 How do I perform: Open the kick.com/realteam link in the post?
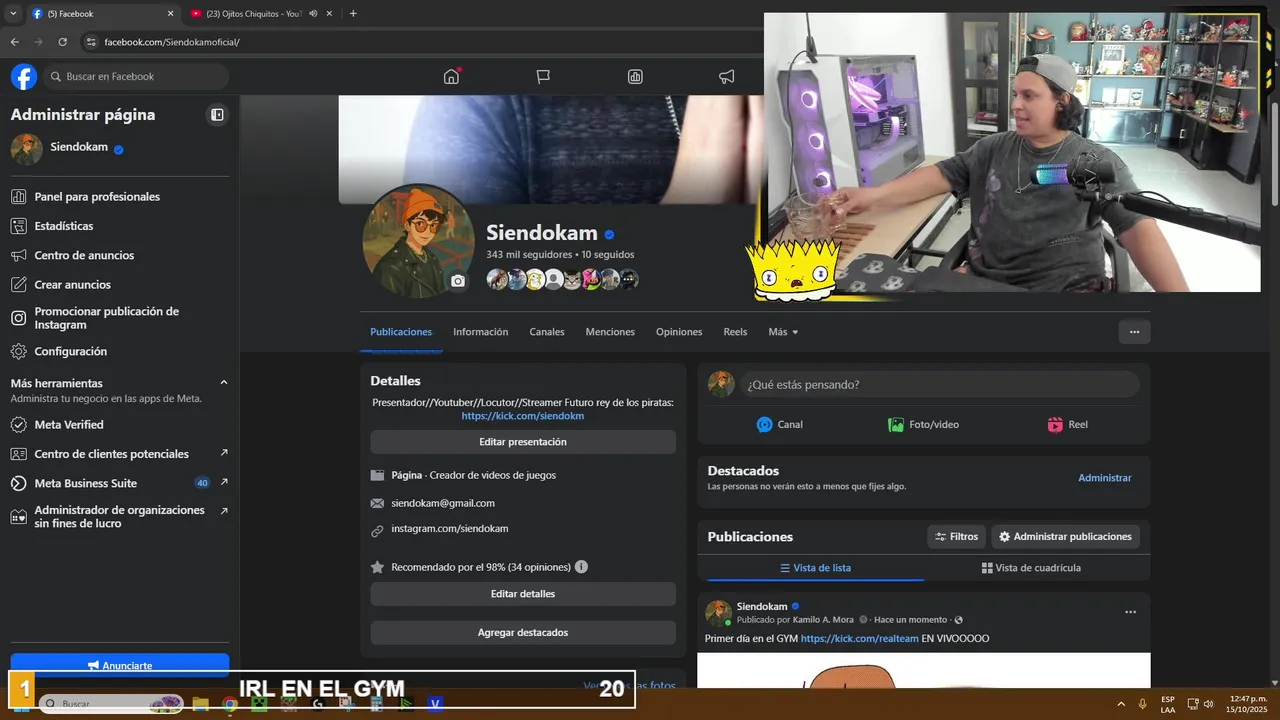(x=859, y=638)
